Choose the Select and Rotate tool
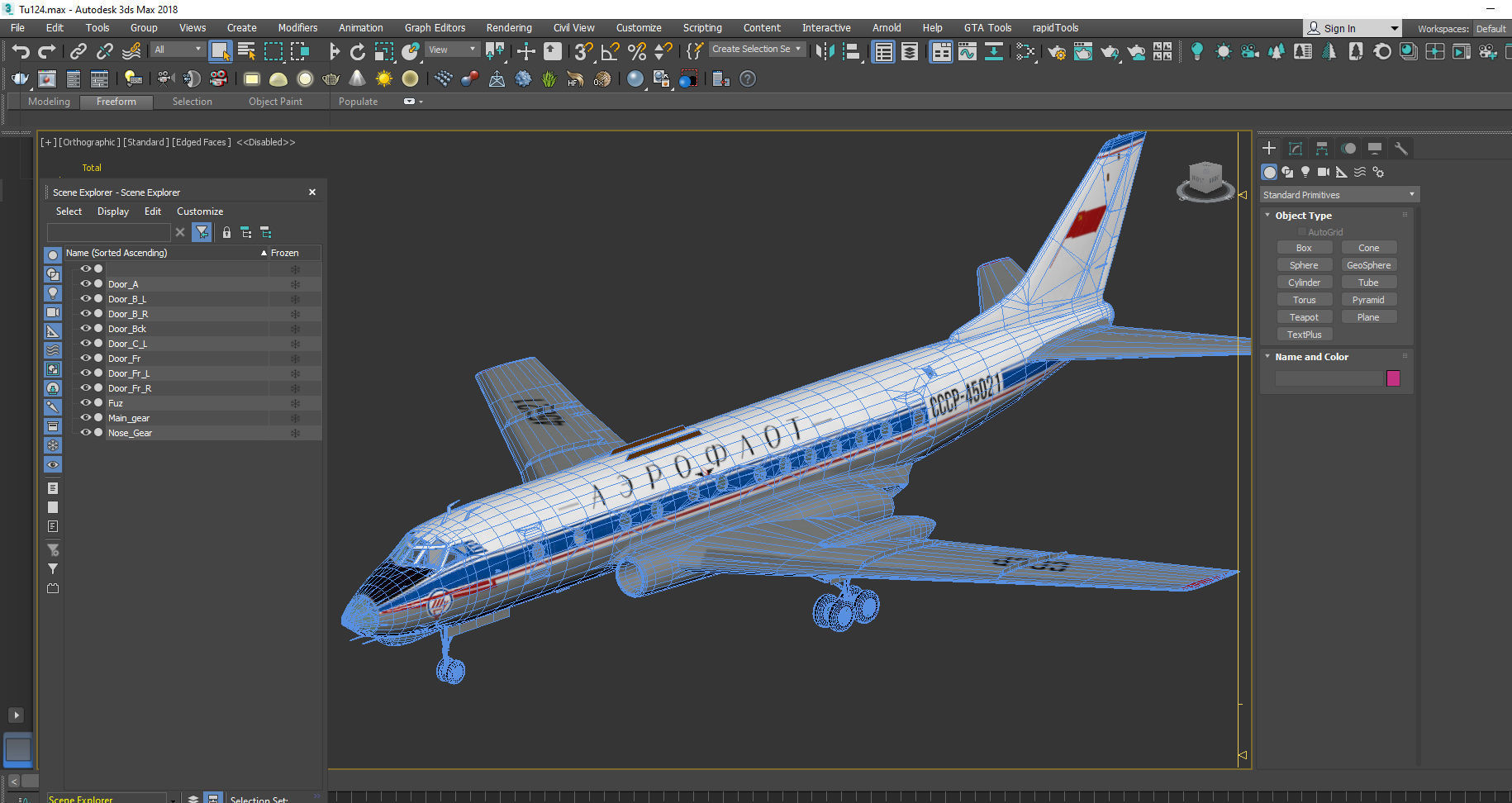 point(358,52)
